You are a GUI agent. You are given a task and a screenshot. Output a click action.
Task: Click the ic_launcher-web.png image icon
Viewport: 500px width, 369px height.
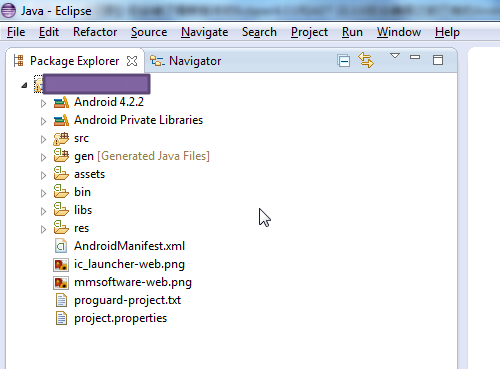click(x=61, y=265)
